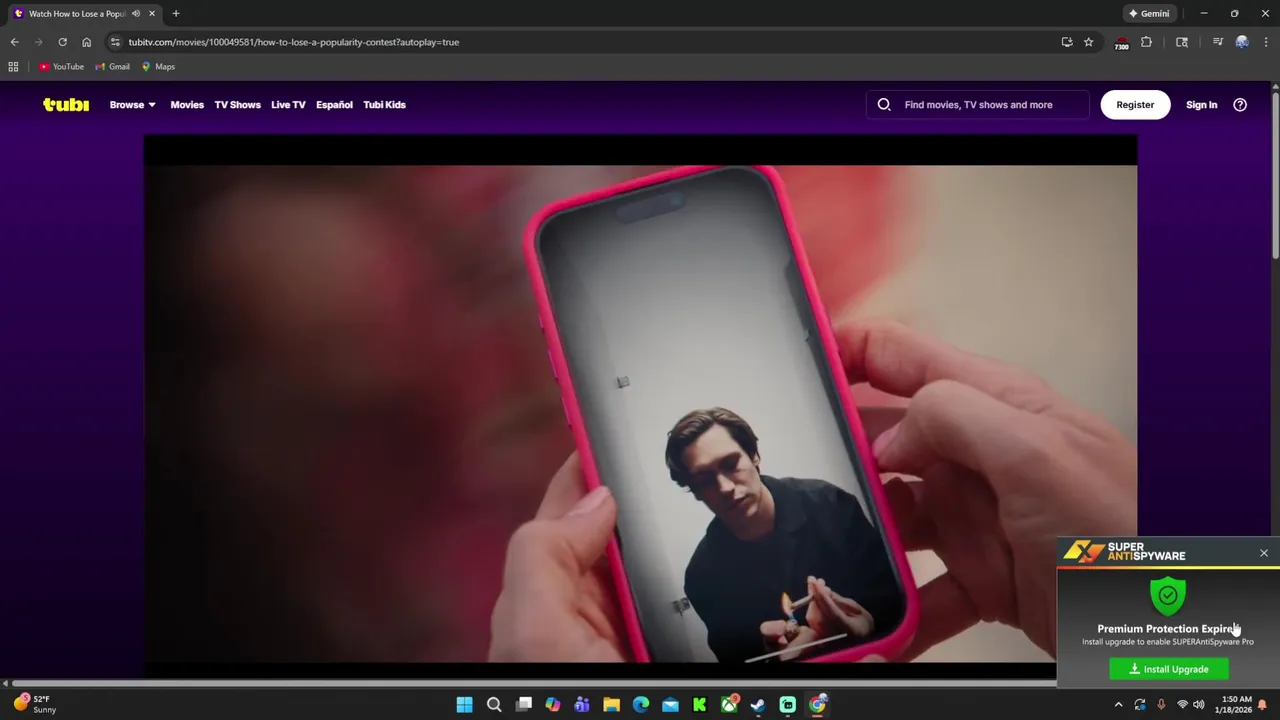Open Task View on the taskbar
Screen dimensions: 1280x720
click(523, 705)
